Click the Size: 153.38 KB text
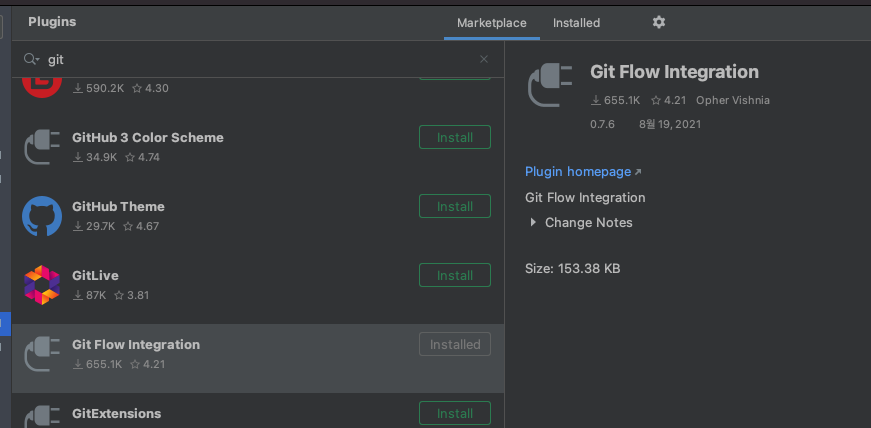 pos(573,268)
